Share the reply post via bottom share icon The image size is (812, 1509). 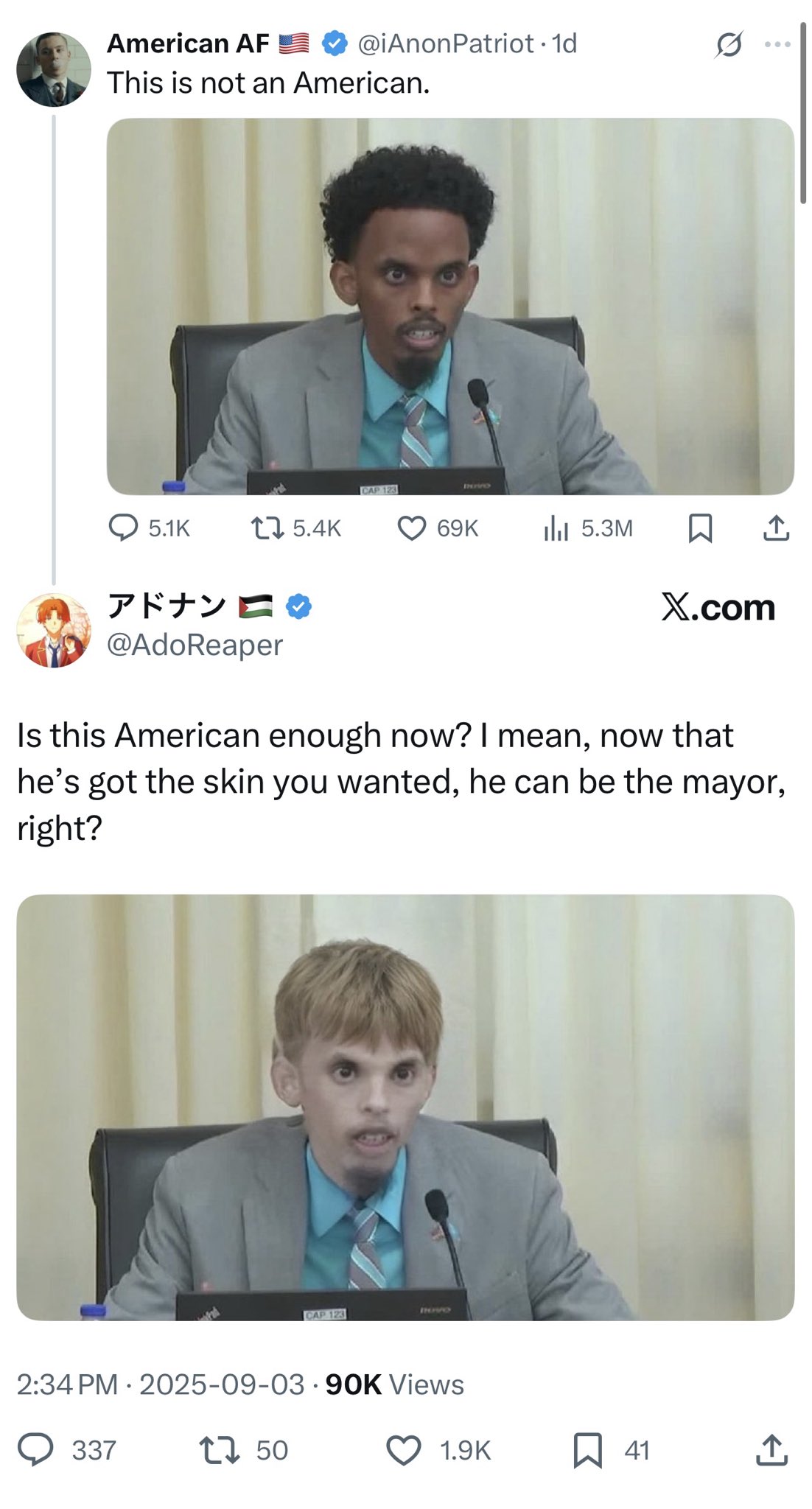[x=771, y=1449]
